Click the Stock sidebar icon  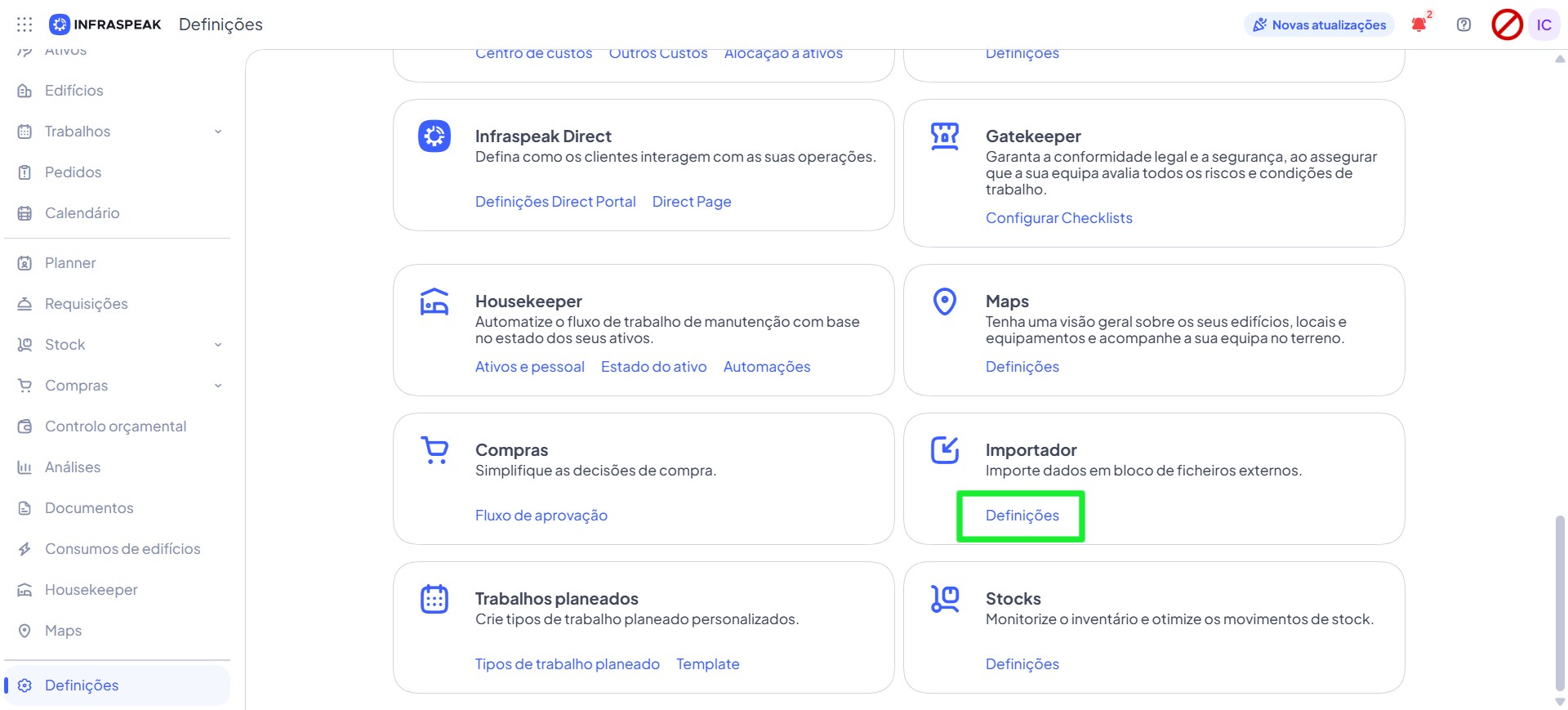(x=24, y=345)
